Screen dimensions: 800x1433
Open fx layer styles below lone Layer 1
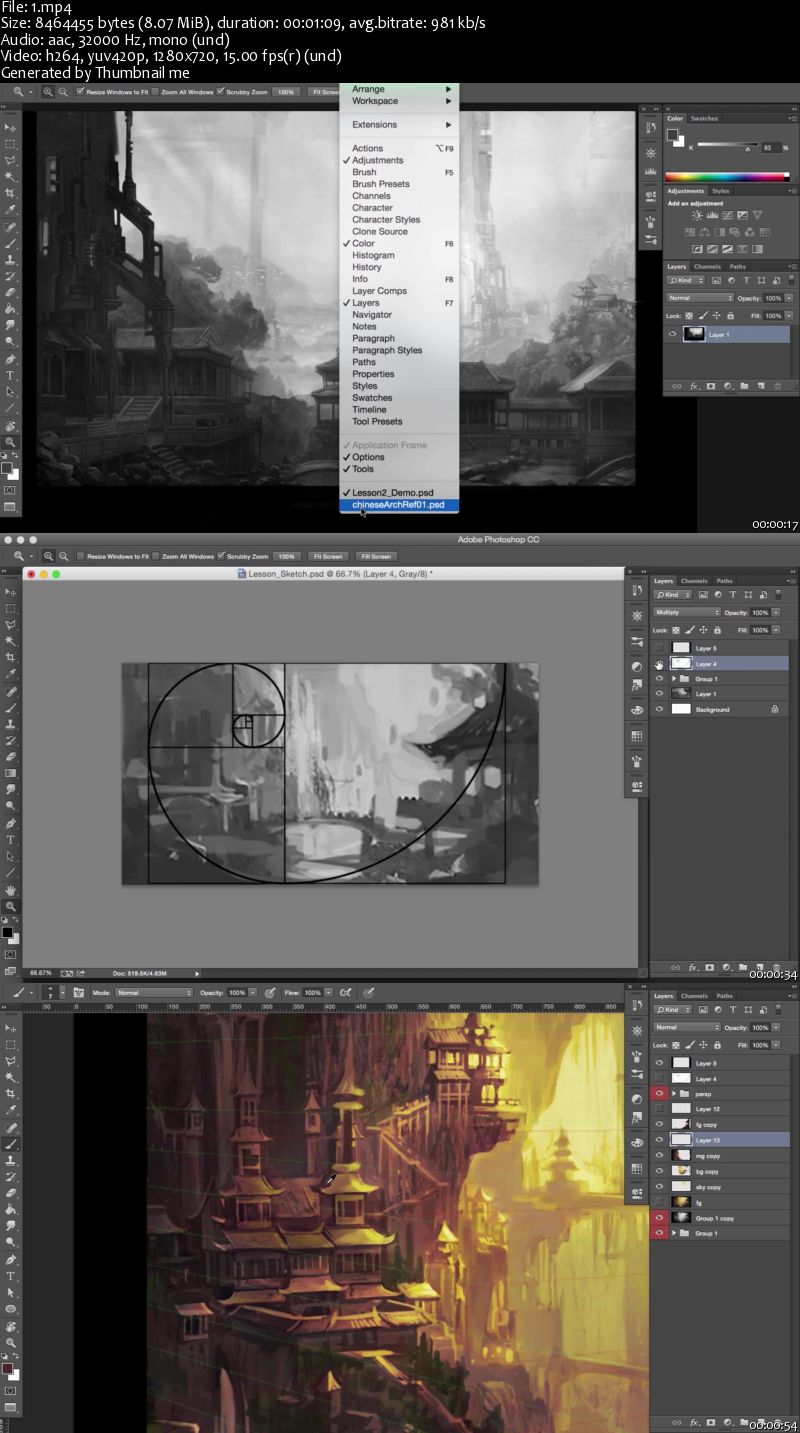pyautogui.click(x=694, y=385)
